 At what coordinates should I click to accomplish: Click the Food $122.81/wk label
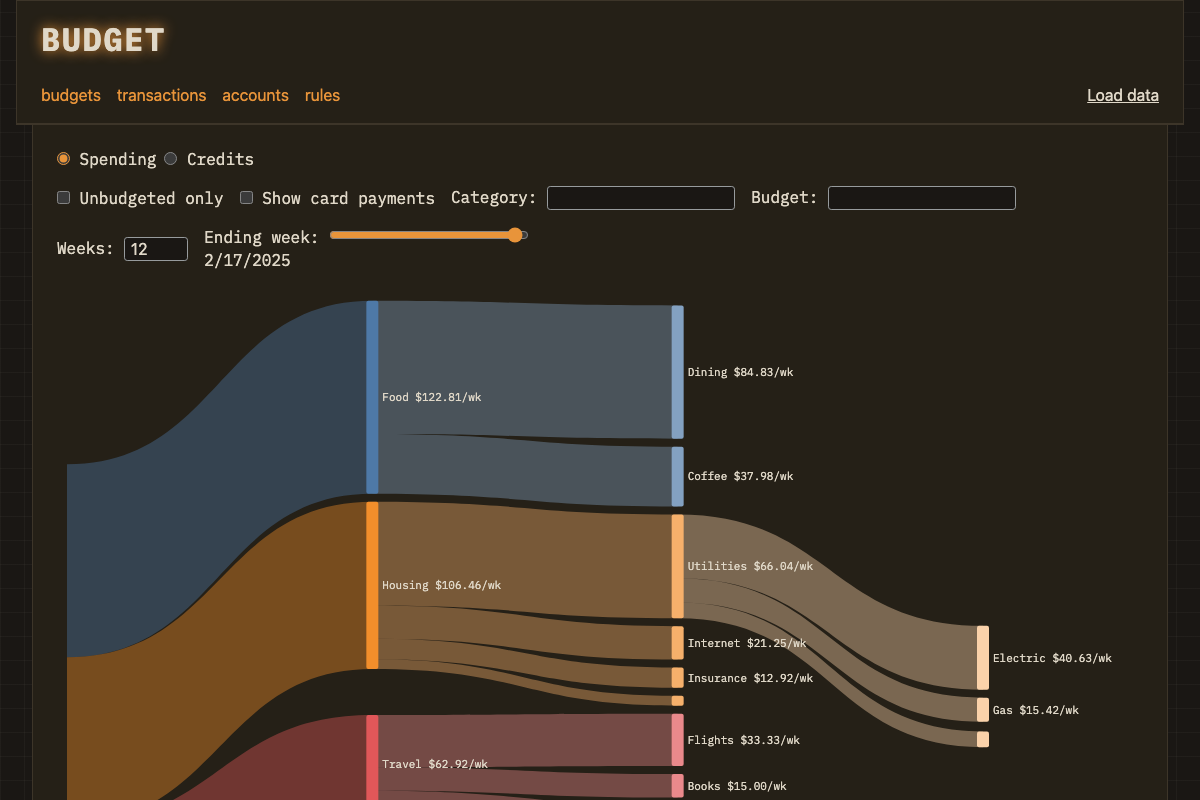click(x=432, y=397)
